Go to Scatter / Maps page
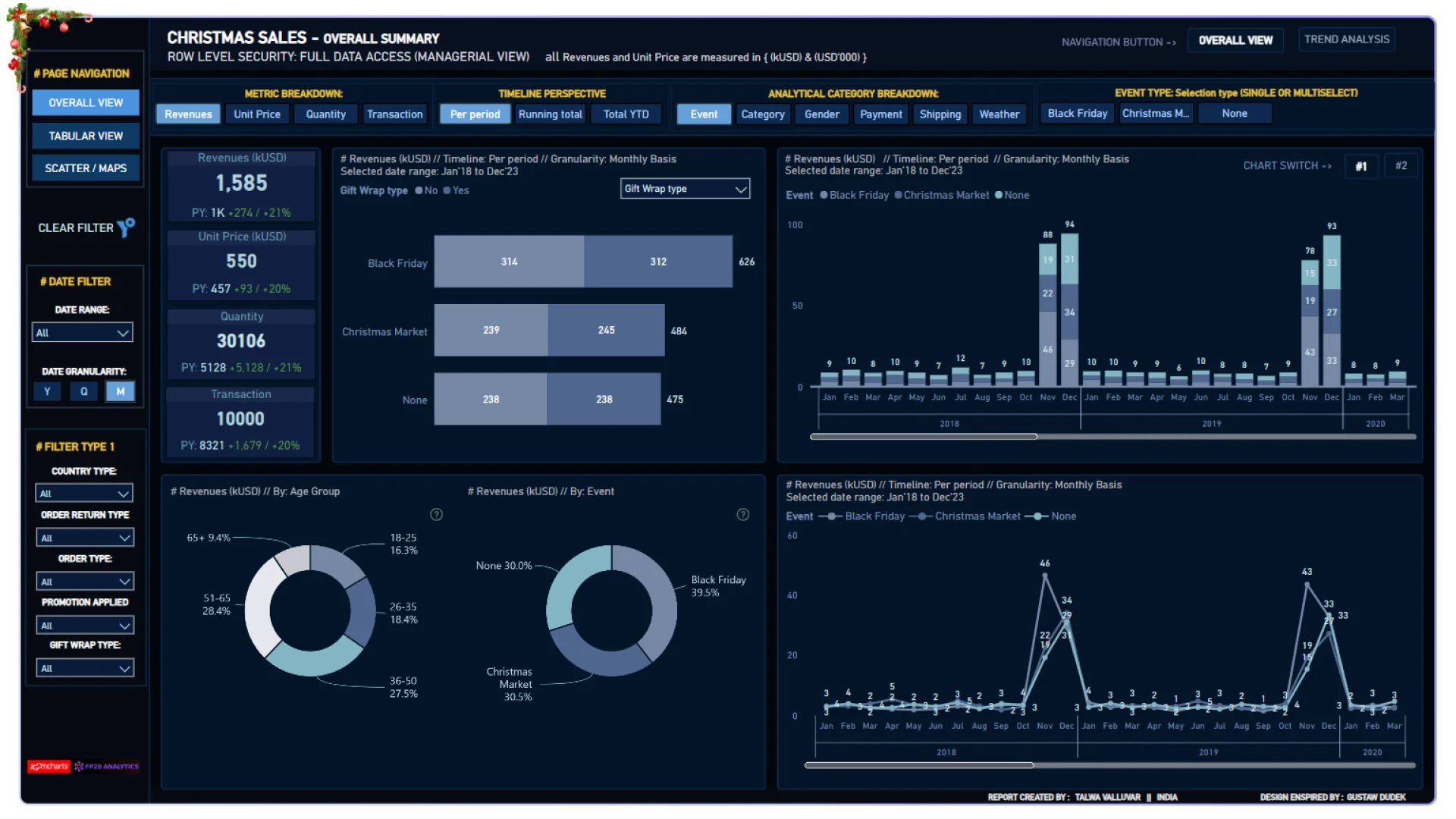The width and height of the screenshot is (1456, 819). 86,168
